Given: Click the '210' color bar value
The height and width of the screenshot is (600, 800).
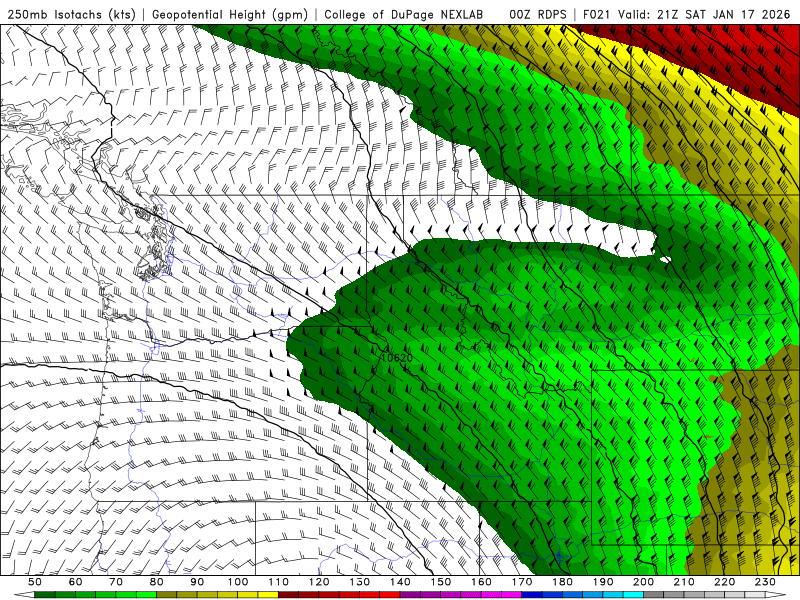Looking at the screenshot, I should point(684,582).
